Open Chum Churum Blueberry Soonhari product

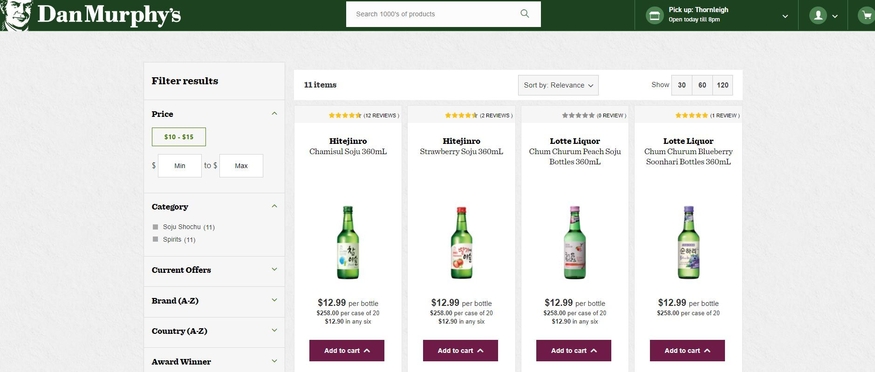coord(688,151)
